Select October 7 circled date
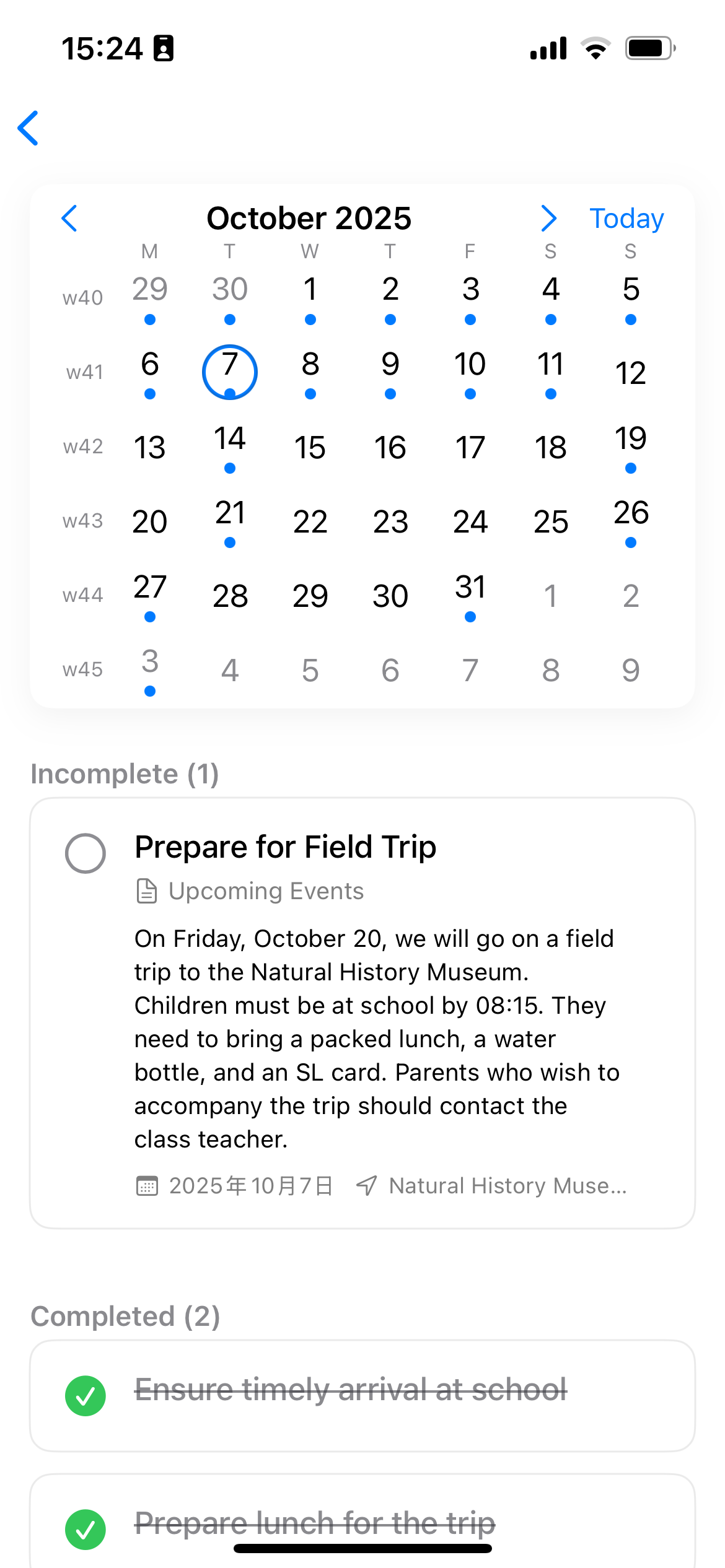Image resolution: width=725 pixels, height=1568 pixels. click(230, 372)
